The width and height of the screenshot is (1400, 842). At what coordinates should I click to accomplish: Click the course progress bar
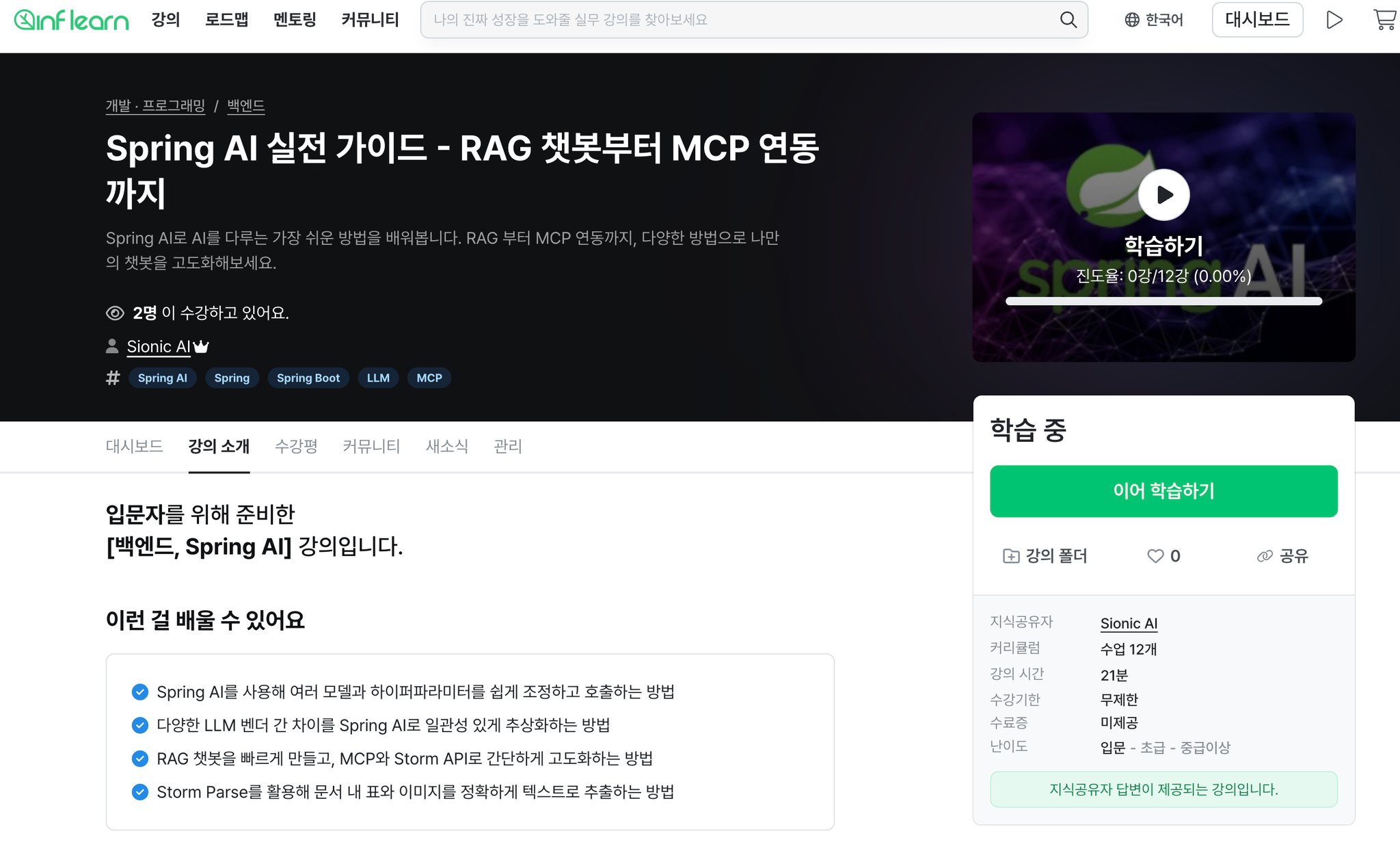coord(1163,301)
